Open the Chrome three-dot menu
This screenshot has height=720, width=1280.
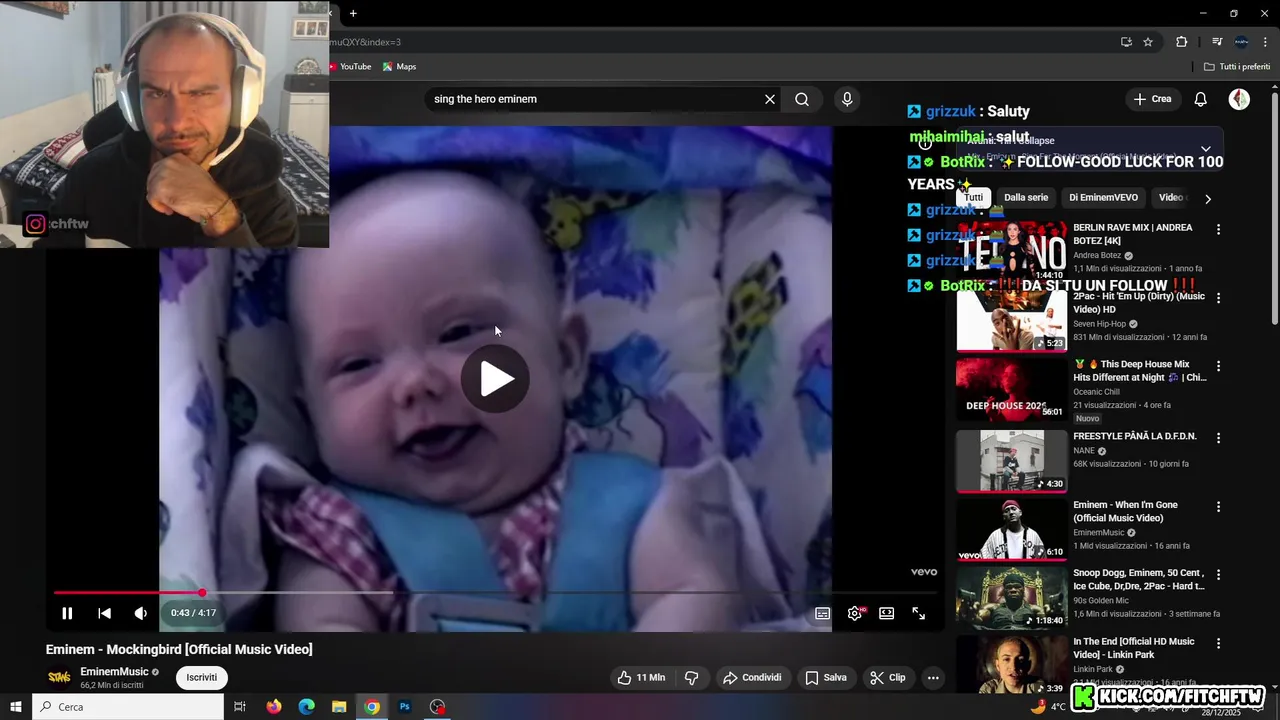pyautogui.click(x=1265, y=42)
